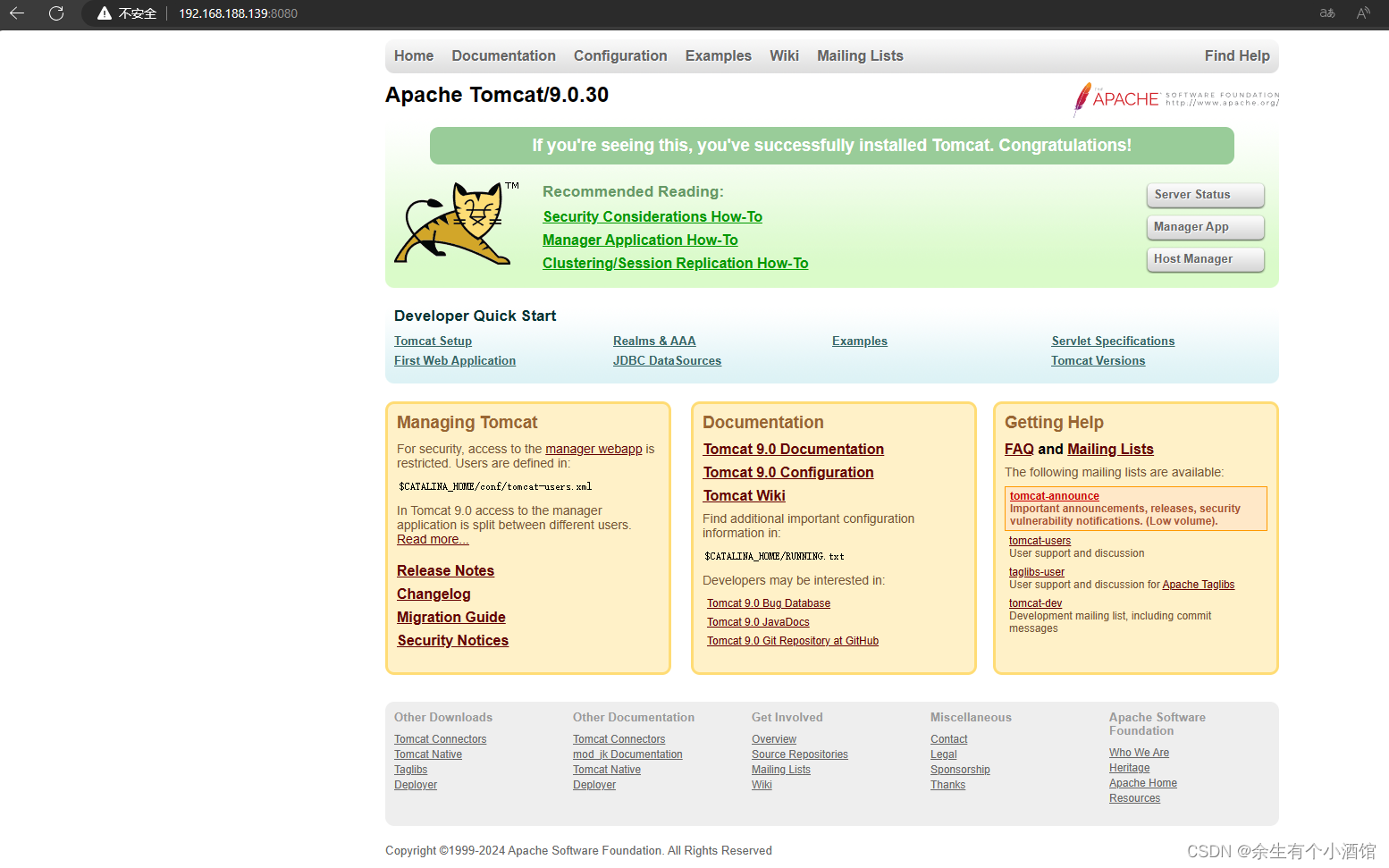
Task: Switch to the Documentation nav item
Action: 503,55
